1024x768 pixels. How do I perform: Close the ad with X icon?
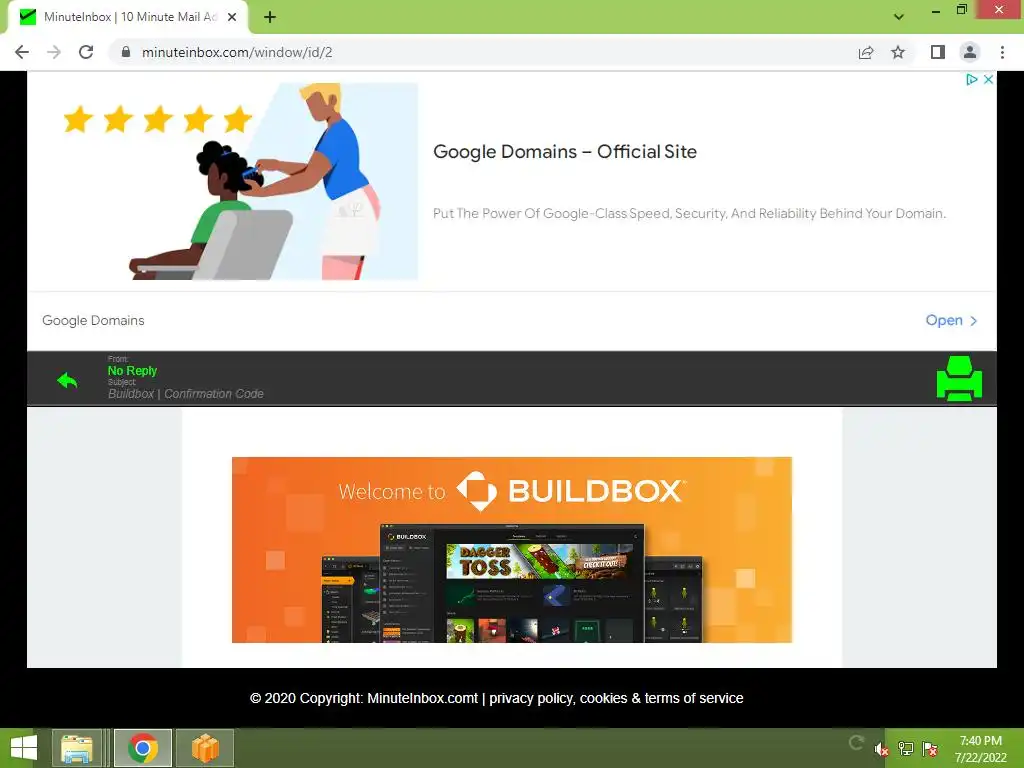(x=988, y=79)
